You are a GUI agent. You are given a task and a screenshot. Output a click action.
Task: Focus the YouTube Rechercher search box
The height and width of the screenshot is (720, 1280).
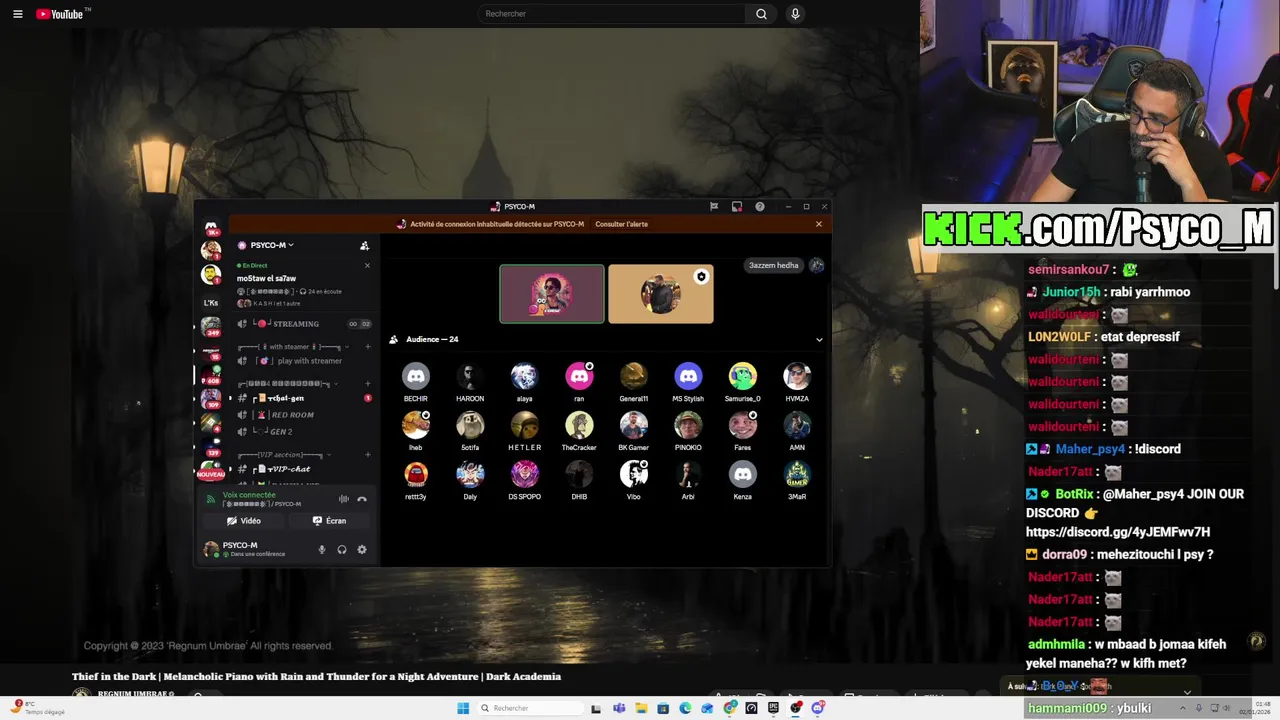(x=610, y=14)
